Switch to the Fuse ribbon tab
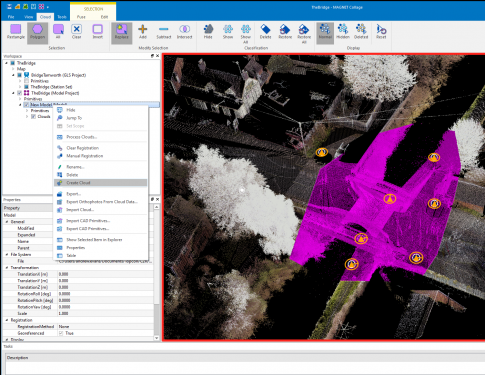The image size is (485, 375). (81, 17)
